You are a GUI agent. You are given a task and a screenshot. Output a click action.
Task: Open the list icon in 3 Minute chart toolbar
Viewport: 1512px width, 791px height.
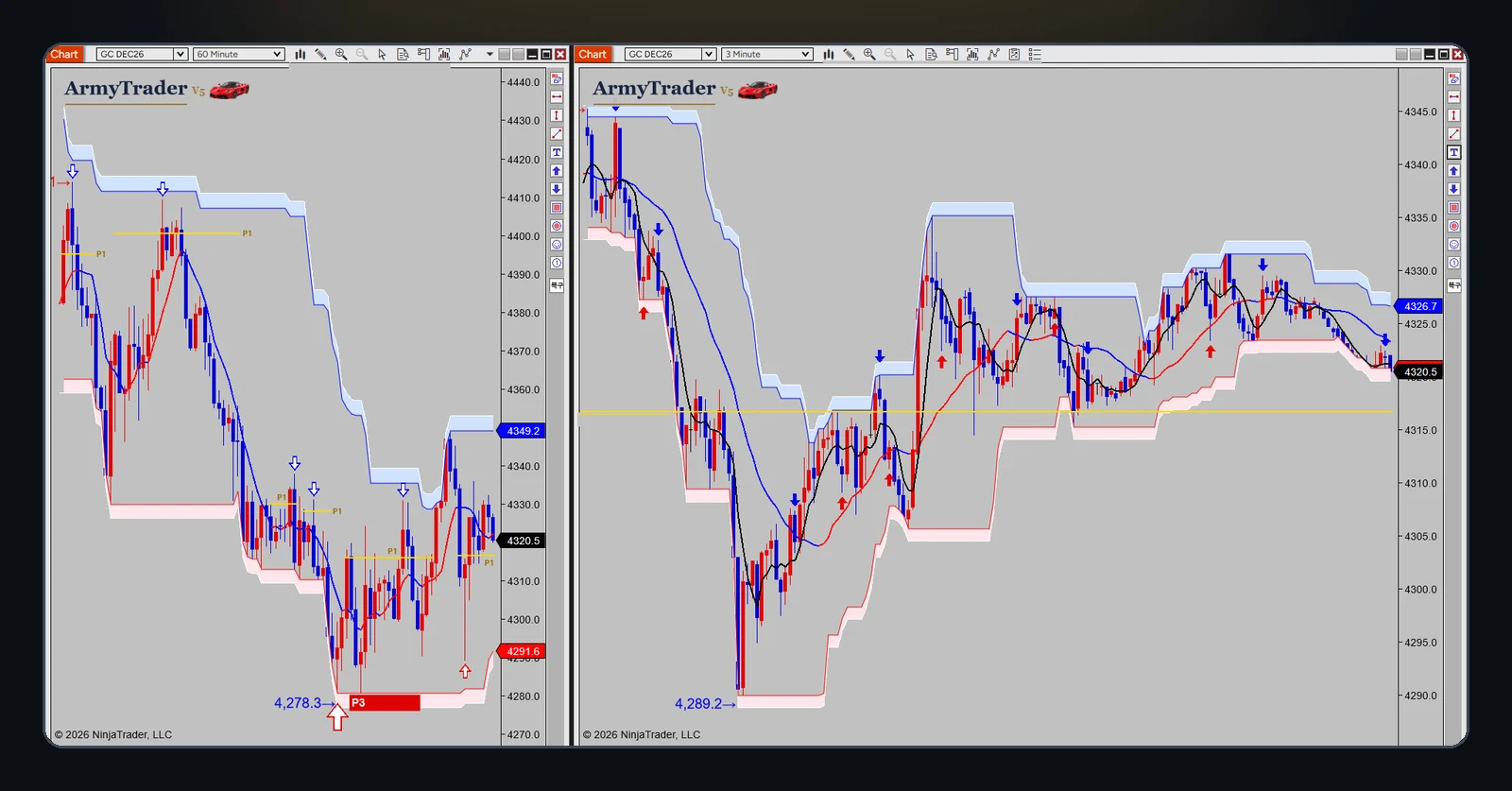click(1035, 54)
